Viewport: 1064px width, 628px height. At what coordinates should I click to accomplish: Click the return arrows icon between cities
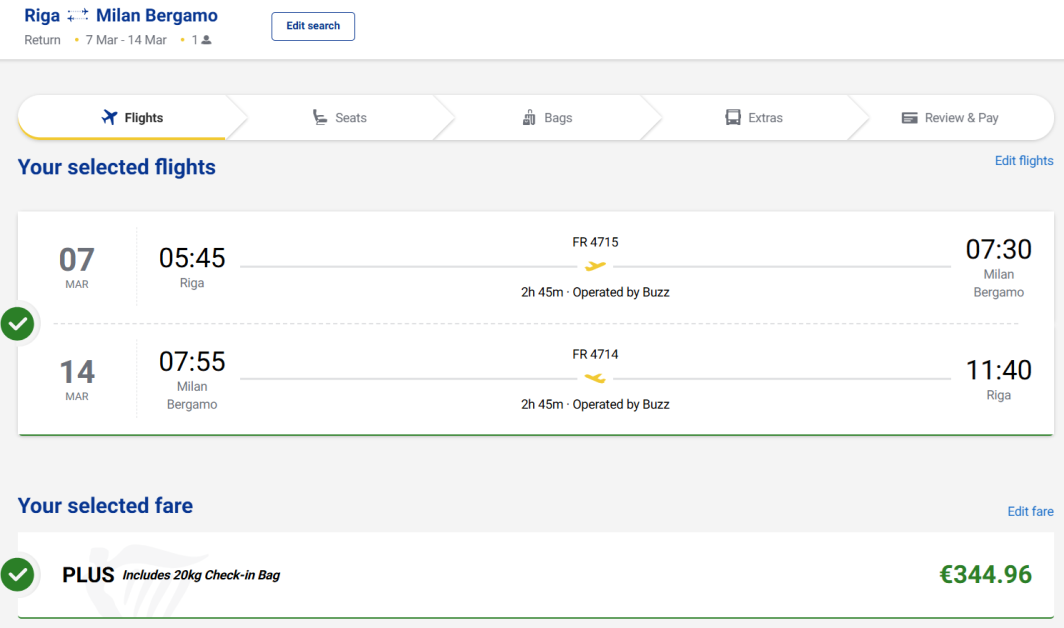(78, 16)
